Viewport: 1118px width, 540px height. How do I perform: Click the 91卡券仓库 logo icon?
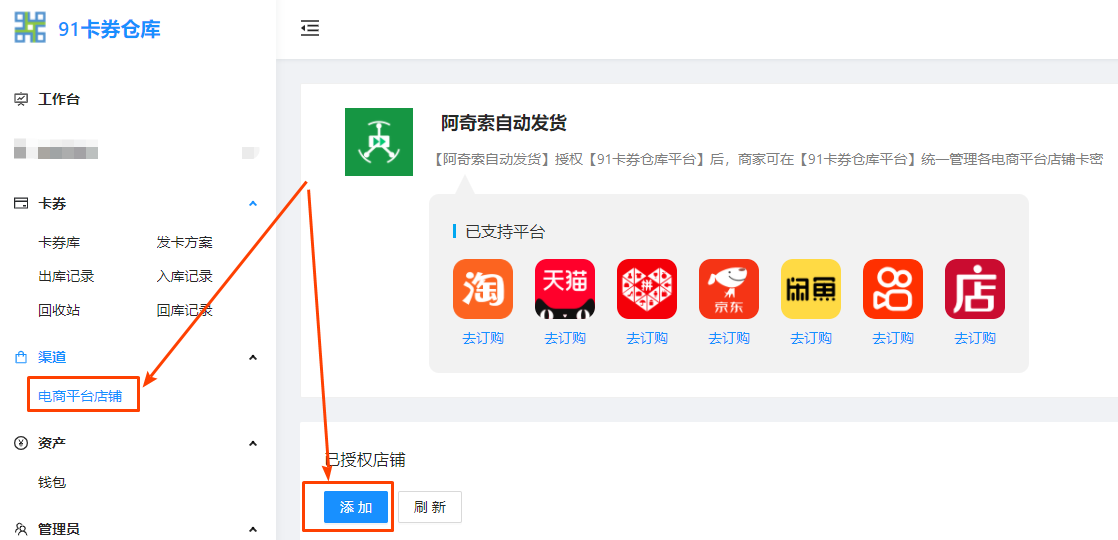click(x=30, y=29)
